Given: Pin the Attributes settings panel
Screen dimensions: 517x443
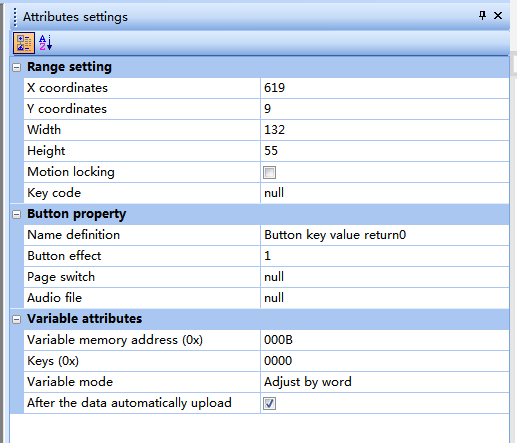Looking at the screenshot, I should click(x=482, y=16).
